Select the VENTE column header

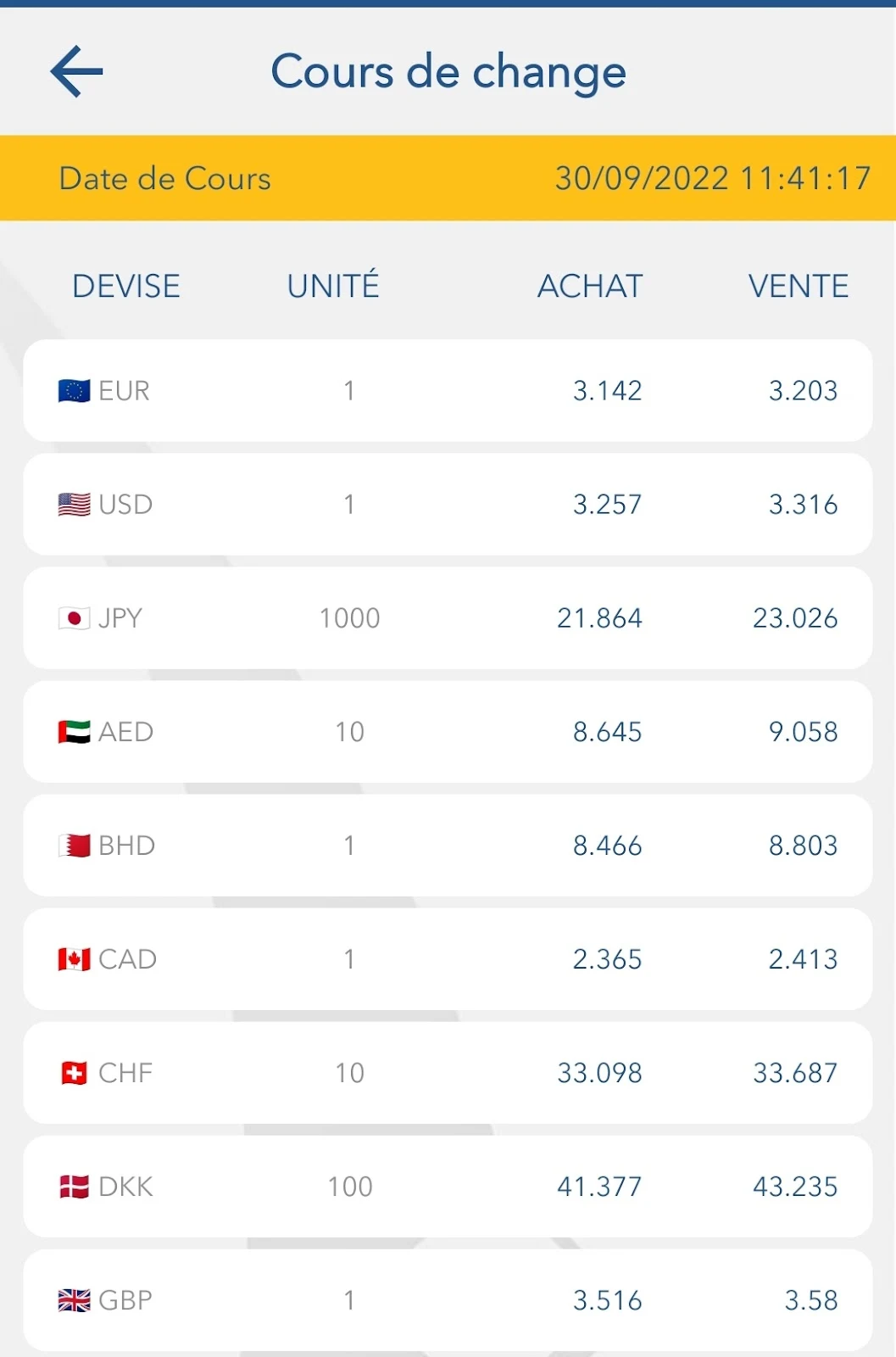point(799,287)
